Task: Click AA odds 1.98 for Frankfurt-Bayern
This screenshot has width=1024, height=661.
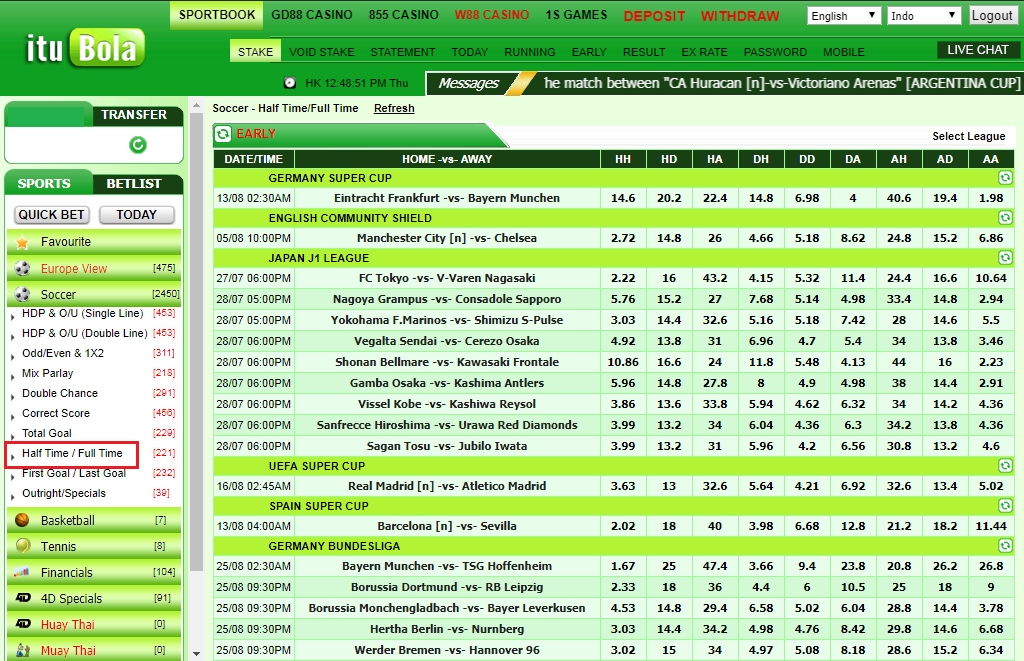Action: (991, 198)
